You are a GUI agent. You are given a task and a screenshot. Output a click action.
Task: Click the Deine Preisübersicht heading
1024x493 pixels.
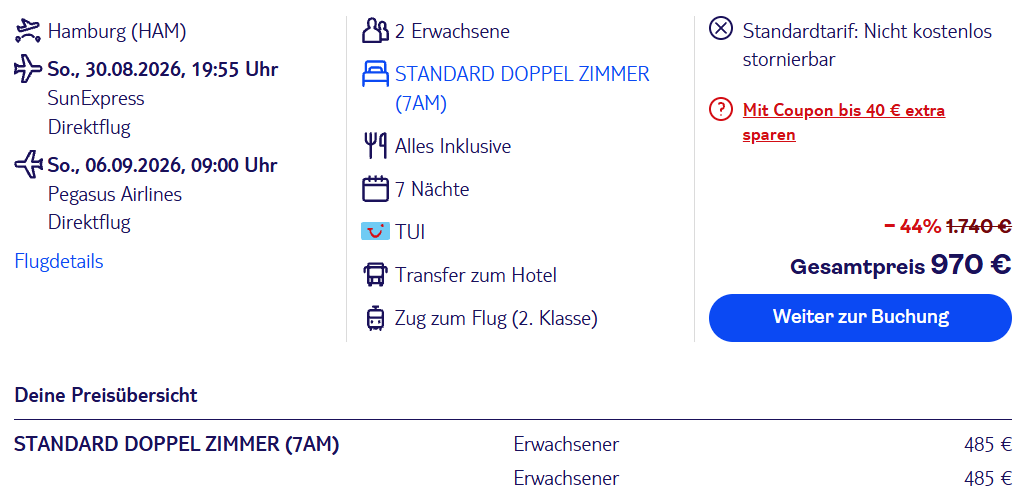106,395
